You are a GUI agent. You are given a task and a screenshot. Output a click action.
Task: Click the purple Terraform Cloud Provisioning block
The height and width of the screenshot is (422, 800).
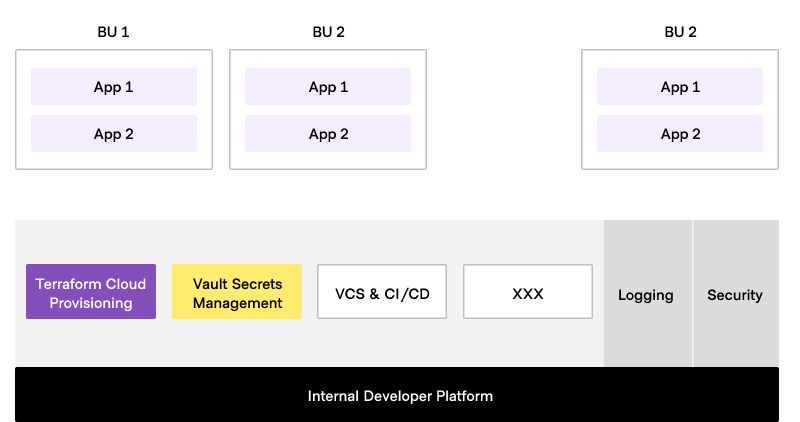[x=91, y=292]
